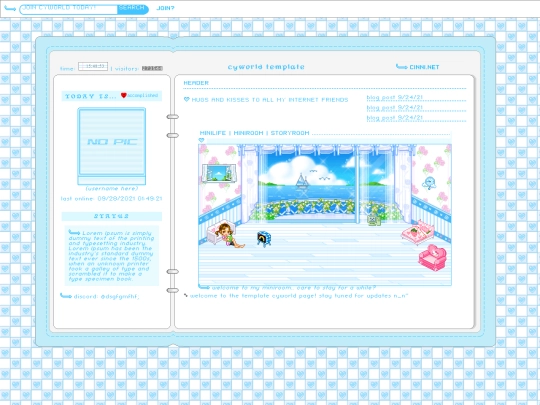Switch to the STORYROOM tab
540x405 pixels.
point(290,133)
